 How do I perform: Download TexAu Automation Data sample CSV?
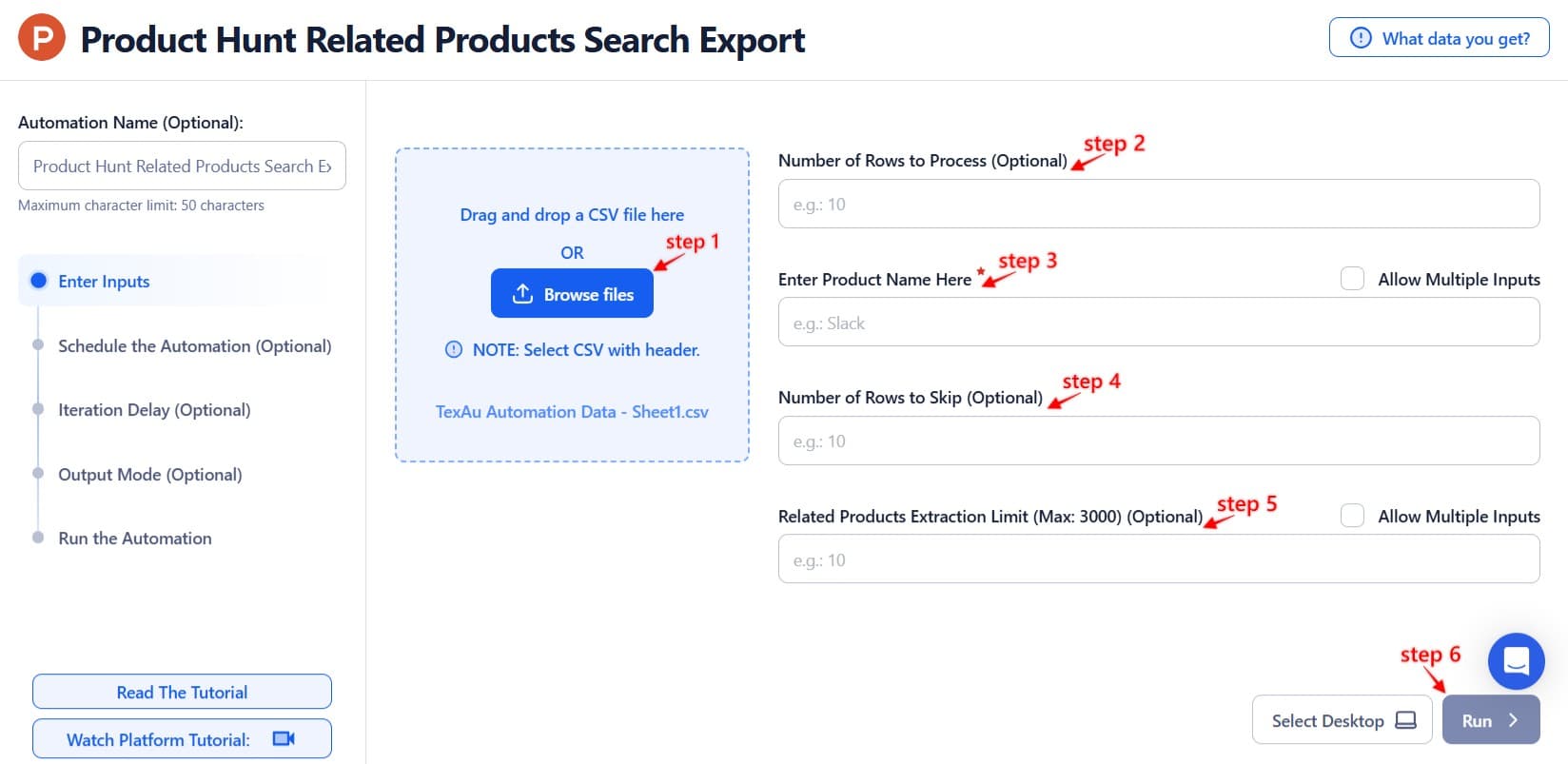pos(572,411)
